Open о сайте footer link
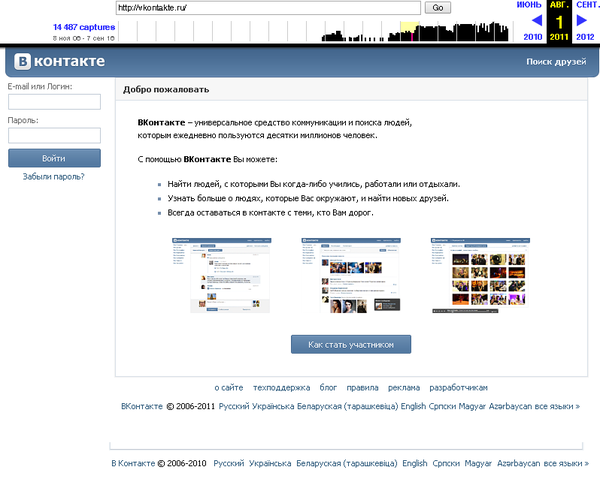The width and height of the screenshot is (600, 479). point(229,388)
